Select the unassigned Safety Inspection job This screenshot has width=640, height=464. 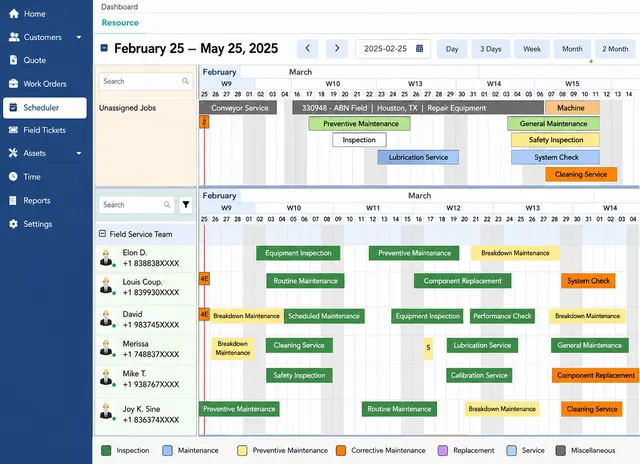click(556, 140)
